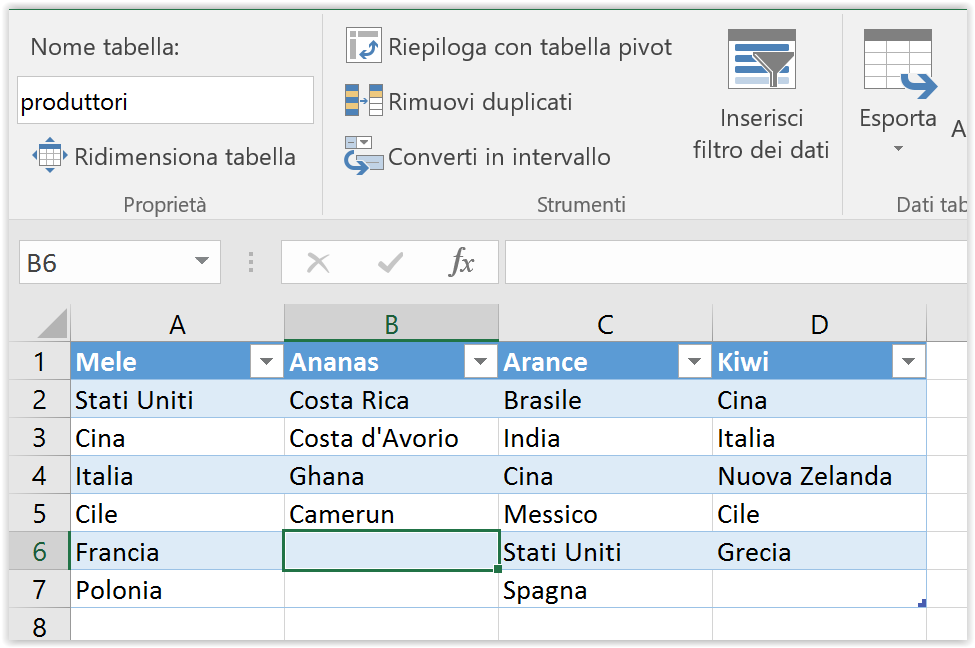This screenshot has width=975, height=648.
Task: Click the Riepiloga con tabella pivot icon
Action: [x=364, y=46]
